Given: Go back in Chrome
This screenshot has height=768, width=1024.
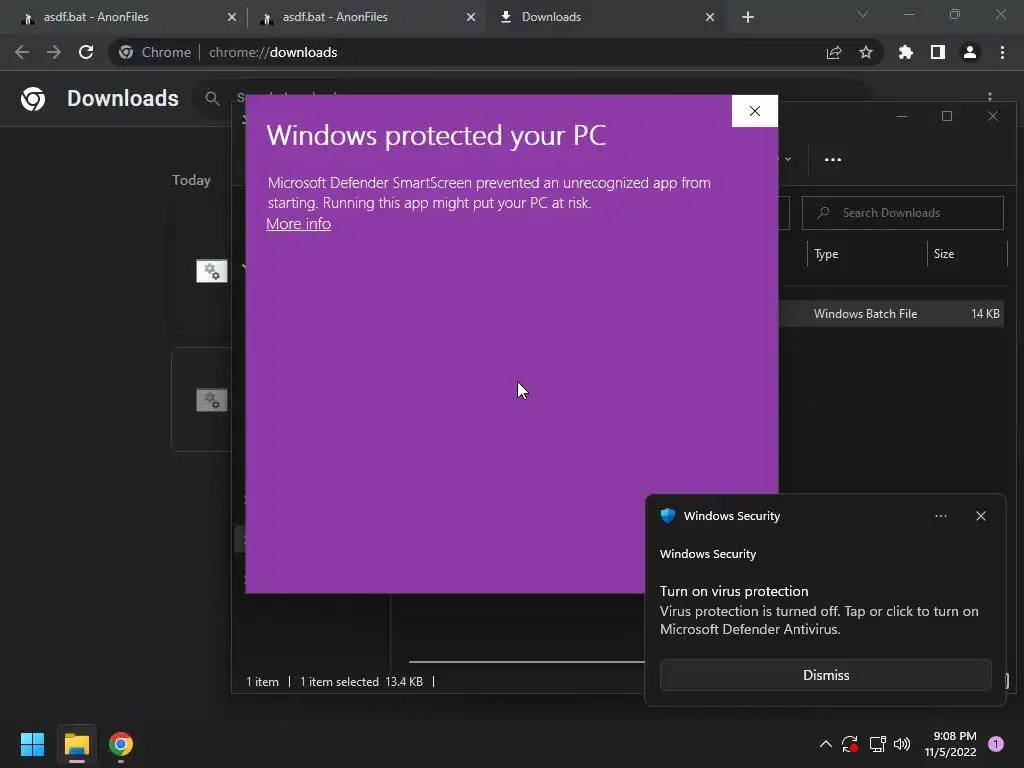Looking at the screenshot, I should click(22, 52).
